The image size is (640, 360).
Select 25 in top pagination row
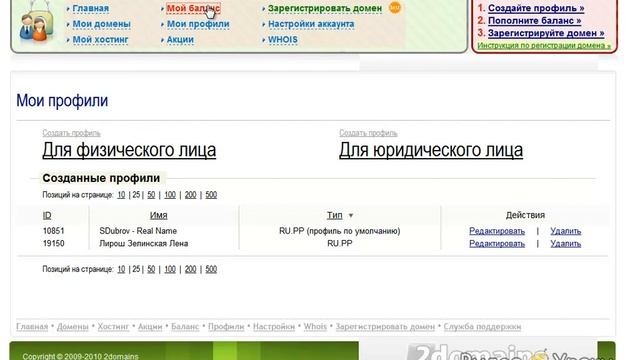click(x=136, y=195)
